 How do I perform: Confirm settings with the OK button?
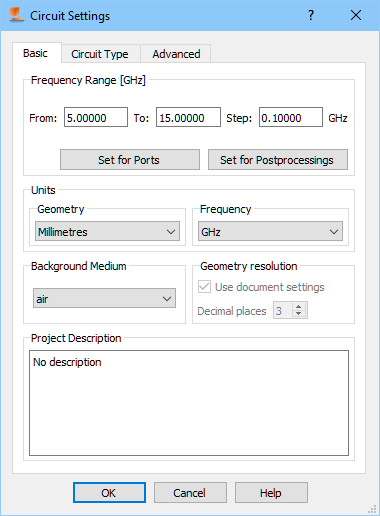[x=109, y=492]
